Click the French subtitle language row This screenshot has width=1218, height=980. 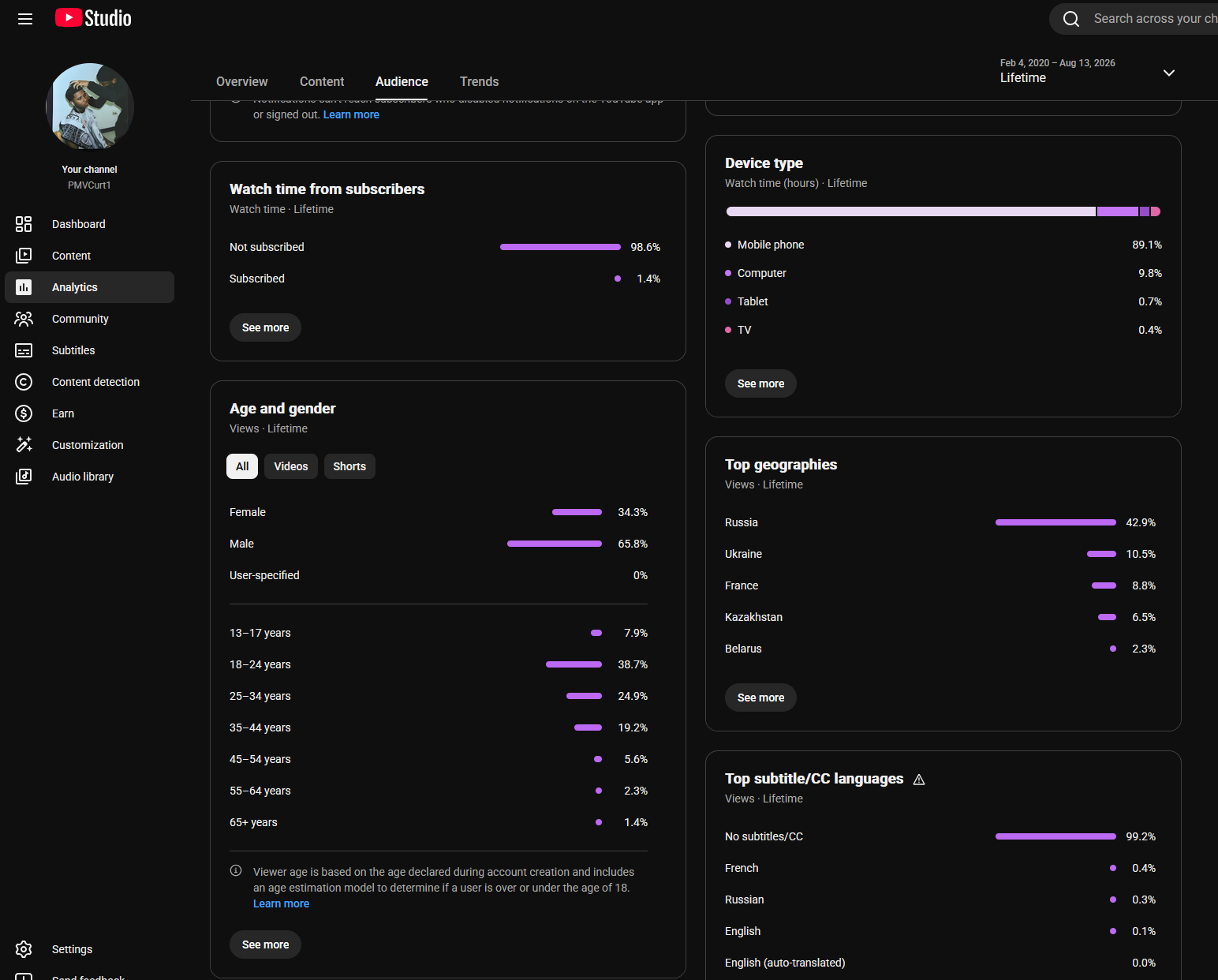point(940,868)
